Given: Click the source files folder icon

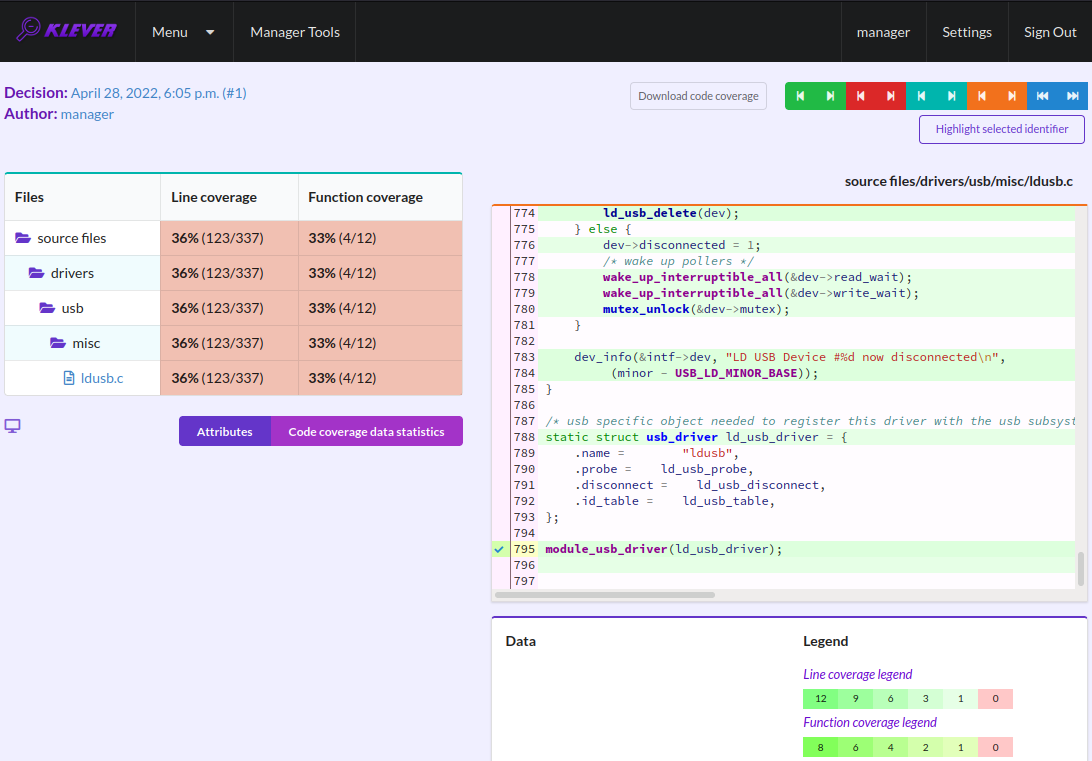Looking at the screenshot, I should [x=23, y=238].
